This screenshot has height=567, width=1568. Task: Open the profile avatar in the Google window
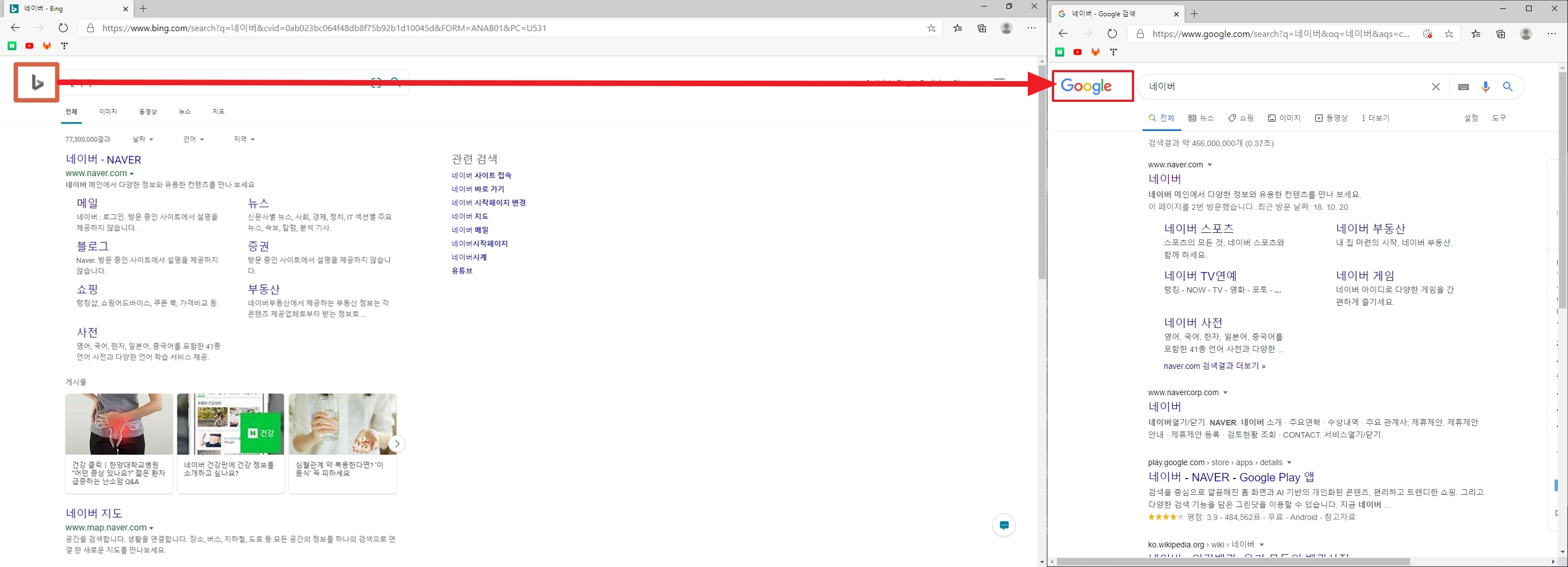point(1526,34)
